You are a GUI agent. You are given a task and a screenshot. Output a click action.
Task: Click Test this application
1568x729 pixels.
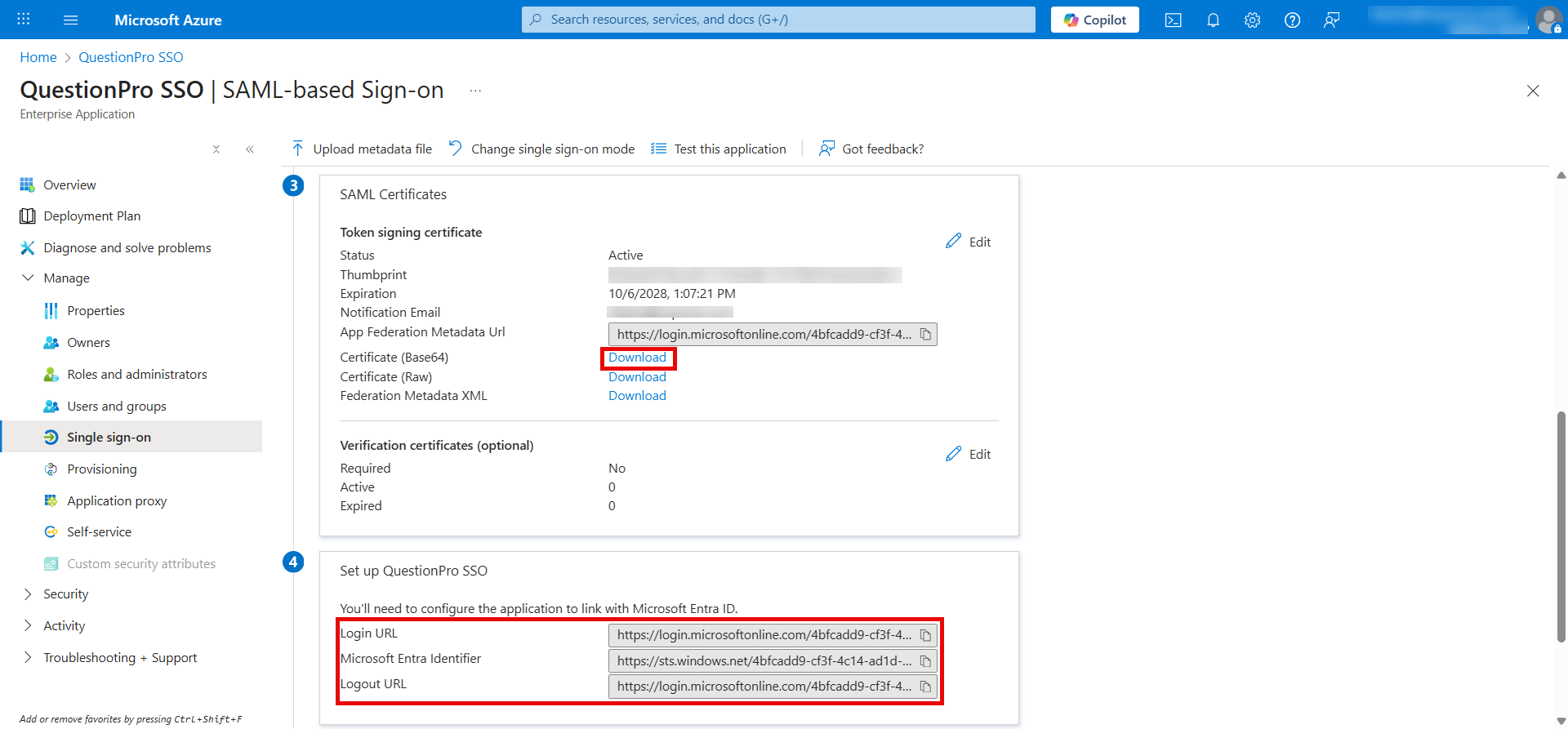(x=719, y=149)
